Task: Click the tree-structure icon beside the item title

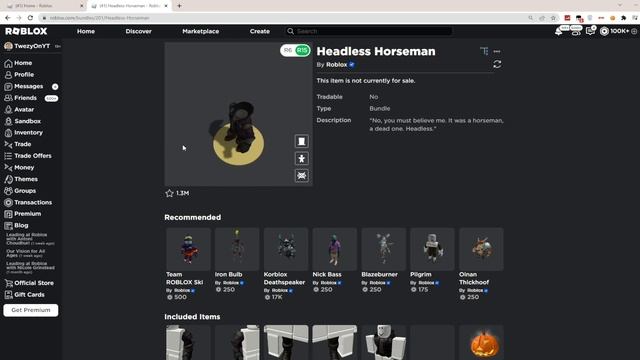Action: pyautogui.click(x=484, y=51)
